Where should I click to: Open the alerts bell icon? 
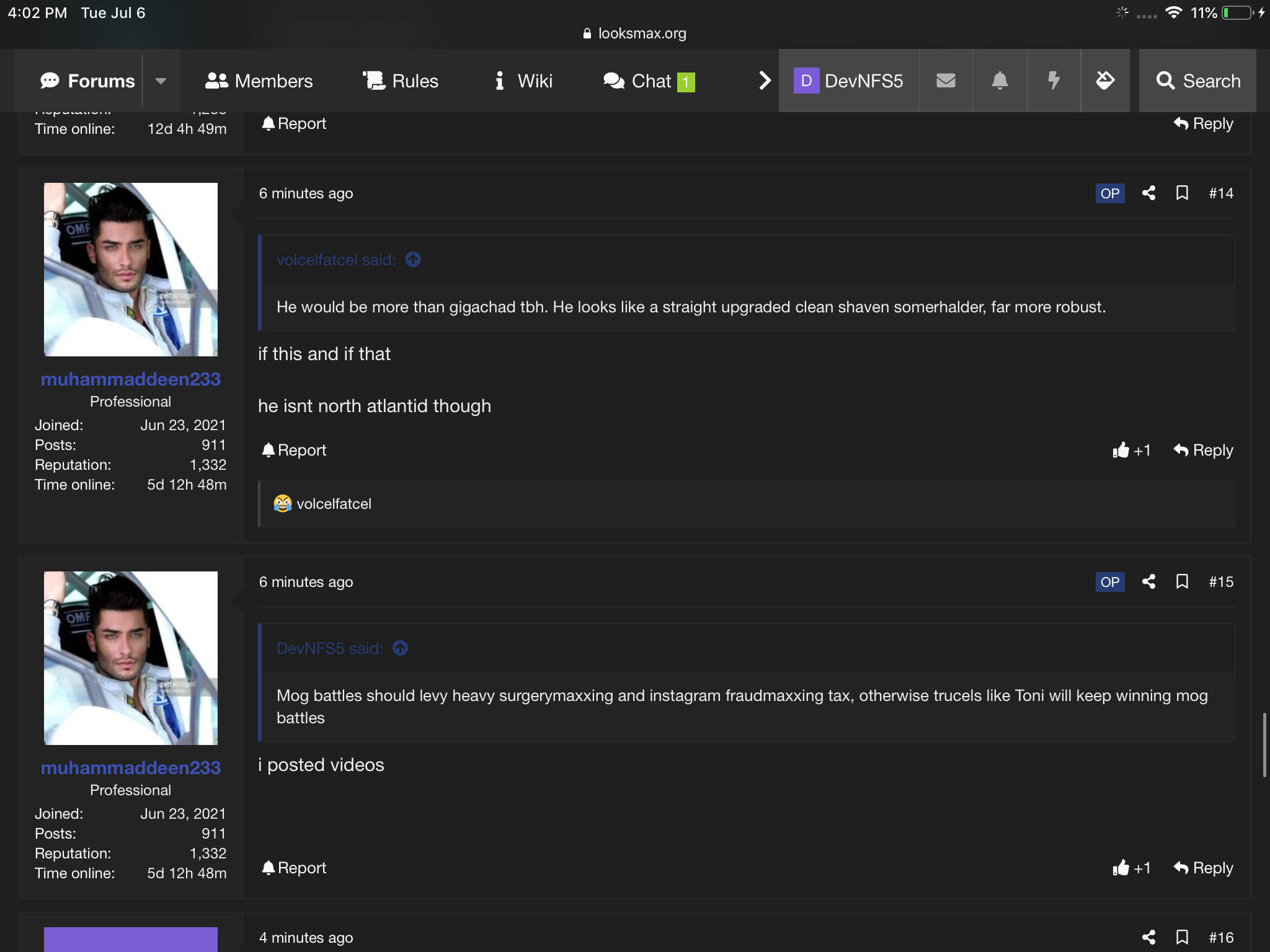1000,81
